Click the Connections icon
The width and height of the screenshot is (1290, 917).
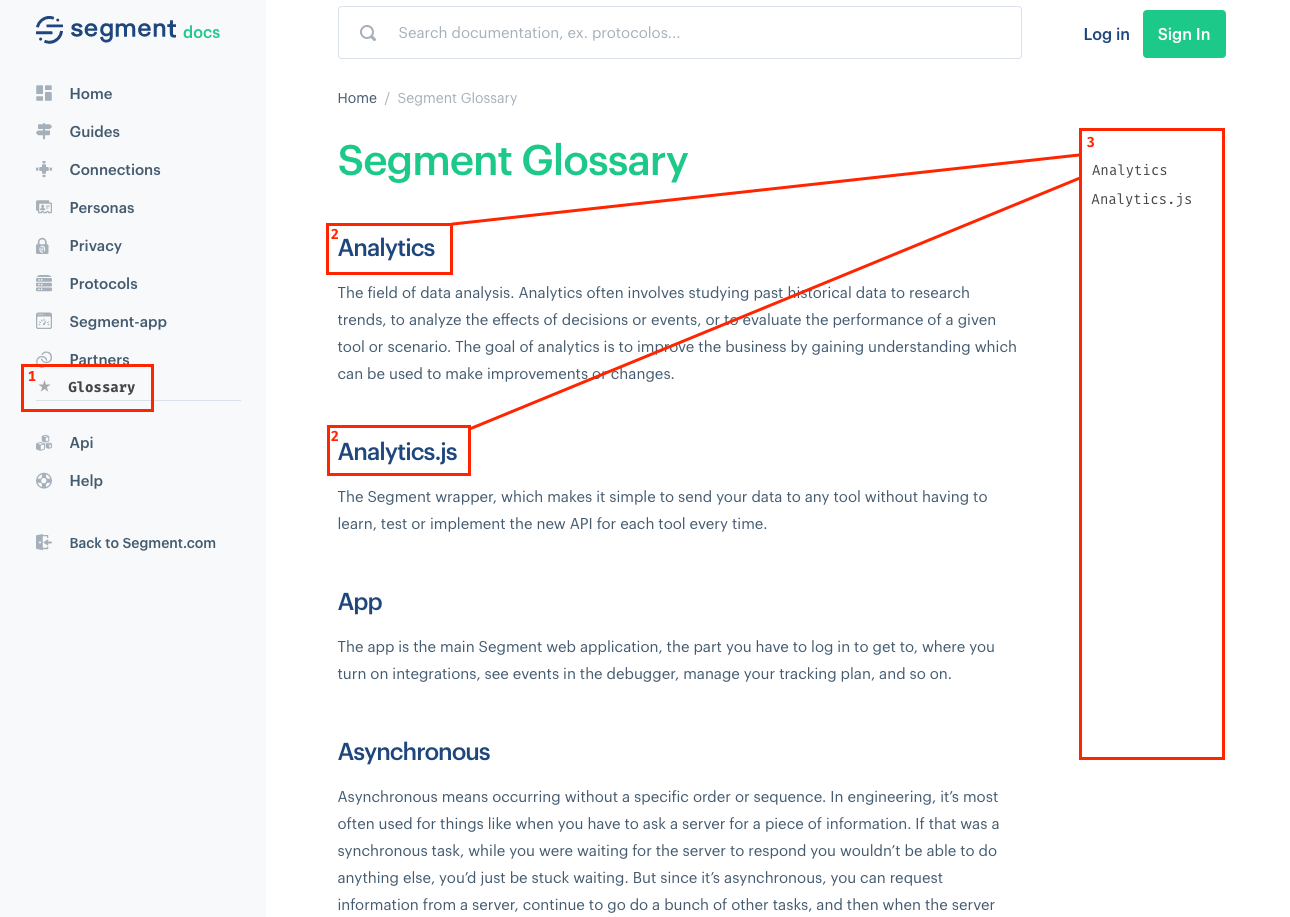pyautogui.click(x=44, y=169)
